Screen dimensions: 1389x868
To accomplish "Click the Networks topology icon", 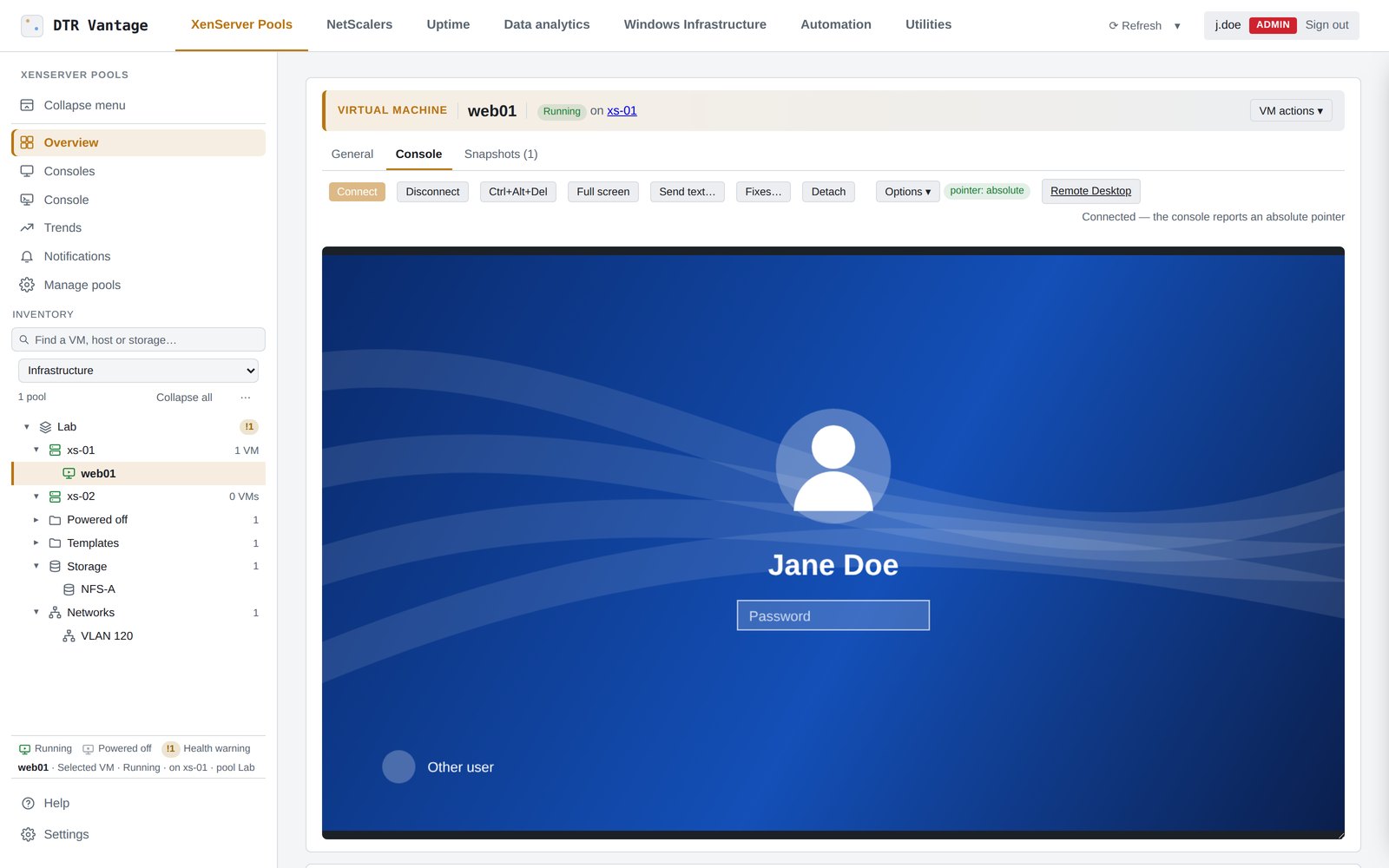I will coord(55,613).
